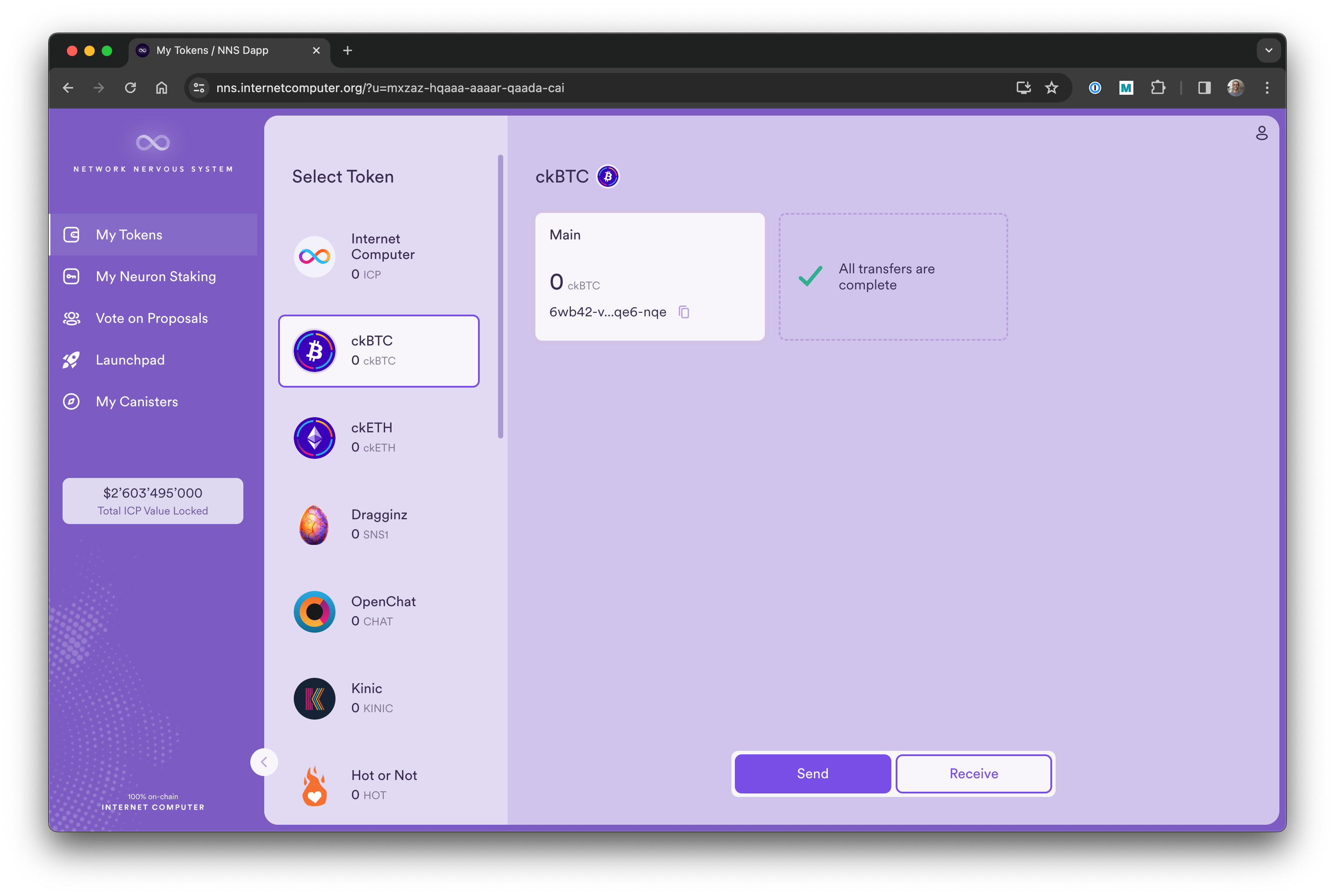Reload the page with refresh icon
The height and width of the screenshot is (896, 1335).
[x=130, y=88]
